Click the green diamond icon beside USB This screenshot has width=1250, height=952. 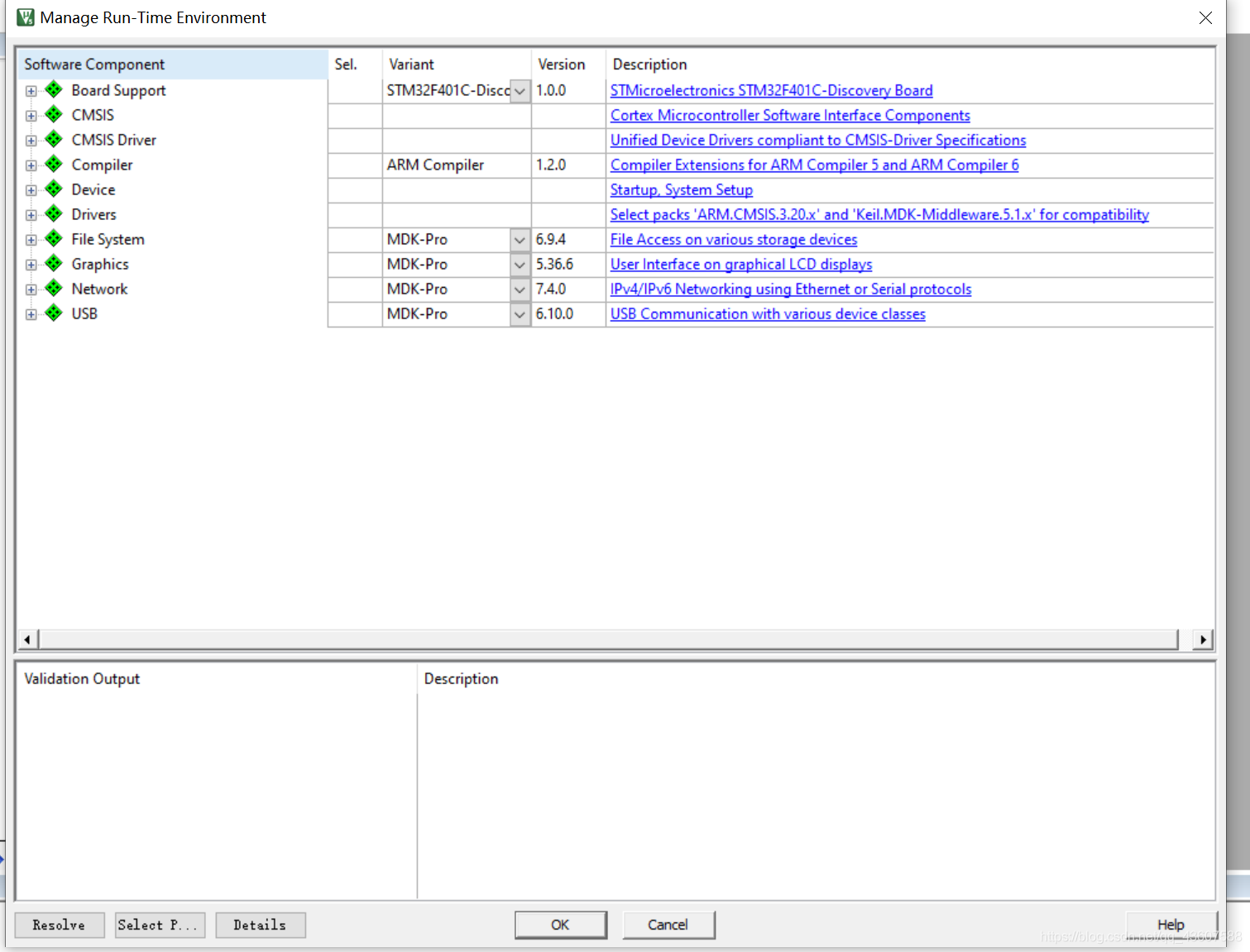54,313
